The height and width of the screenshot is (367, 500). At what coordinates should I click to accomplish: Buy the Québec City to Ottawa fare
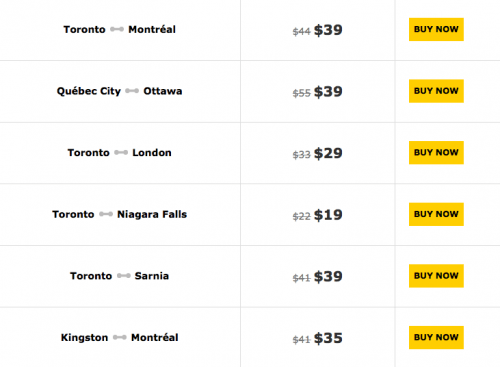click(436, 91)
